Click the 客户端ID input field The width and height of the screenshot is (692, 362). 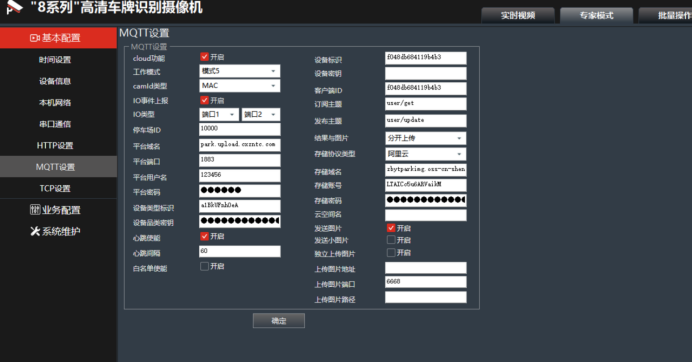pyautogui.click(x=425, y=88)
